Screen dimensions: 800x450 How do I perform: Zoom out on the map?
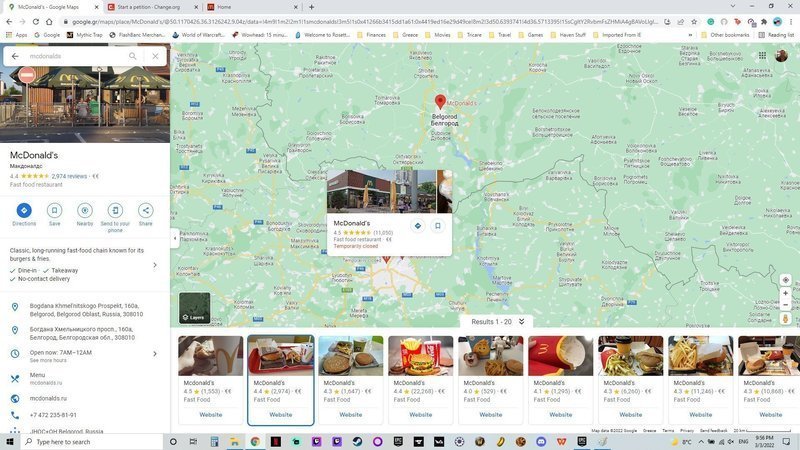point(785,305)
